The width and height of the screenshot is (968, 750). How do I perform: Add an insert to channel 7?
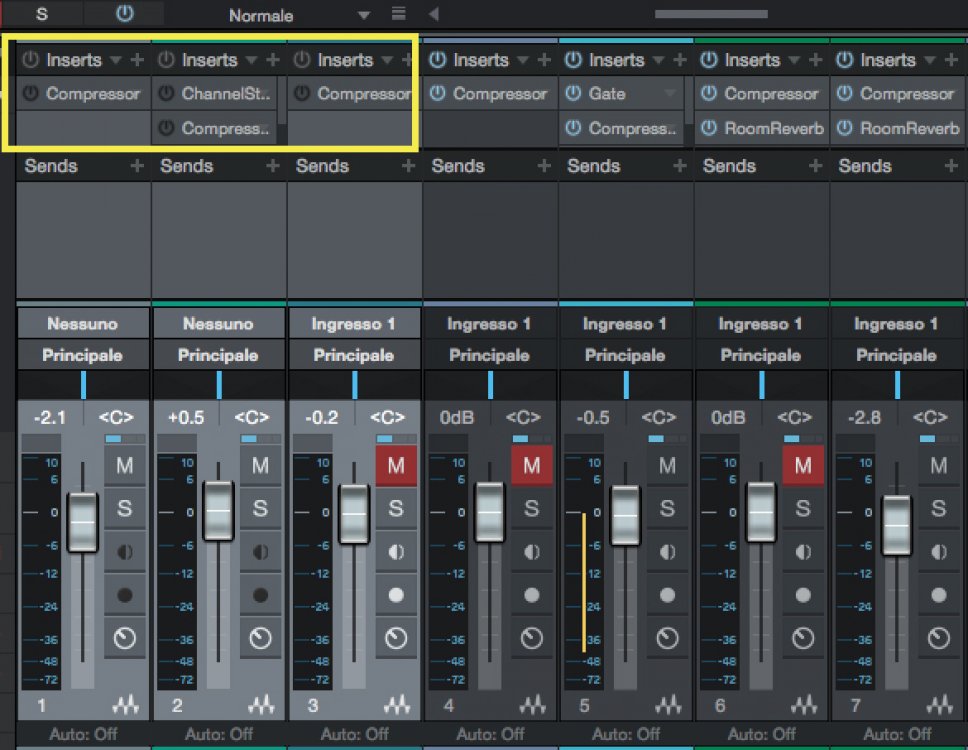[x=951, y=60]
